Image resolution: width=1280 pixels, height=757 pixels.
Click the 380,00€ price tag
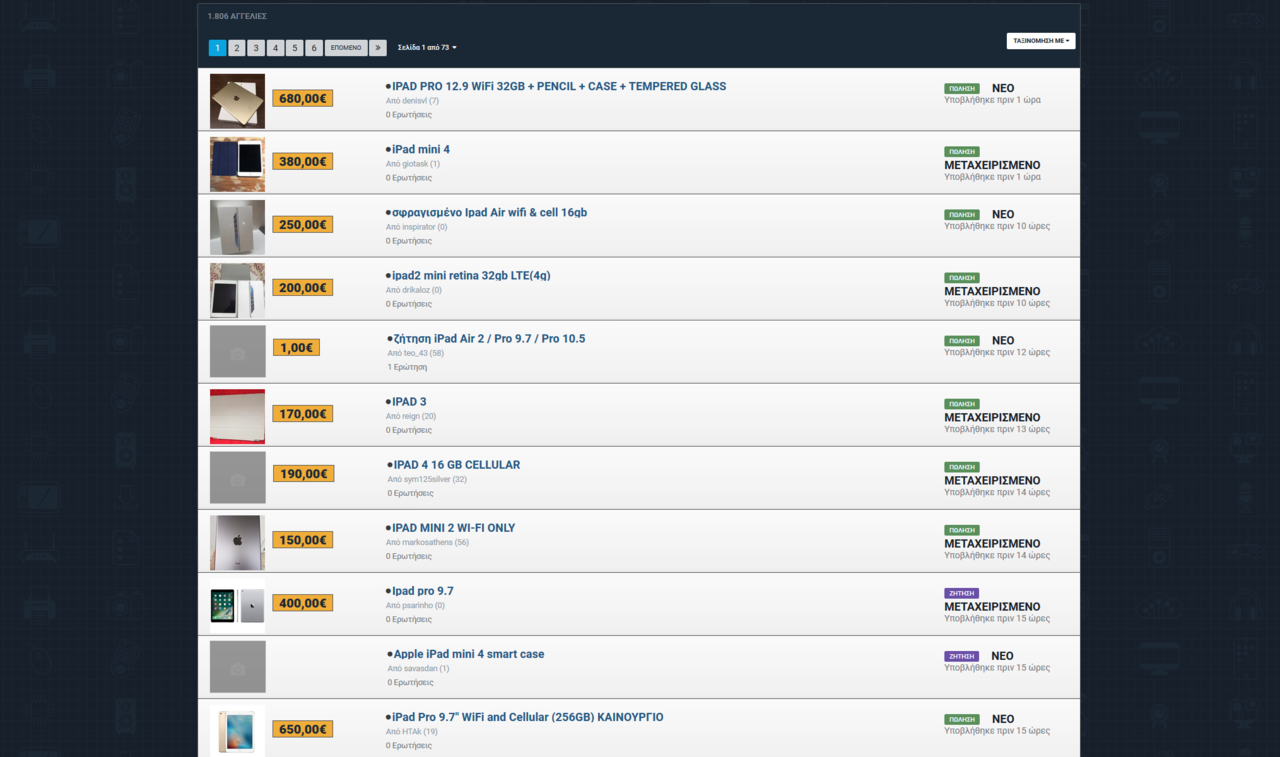(303, 161)
